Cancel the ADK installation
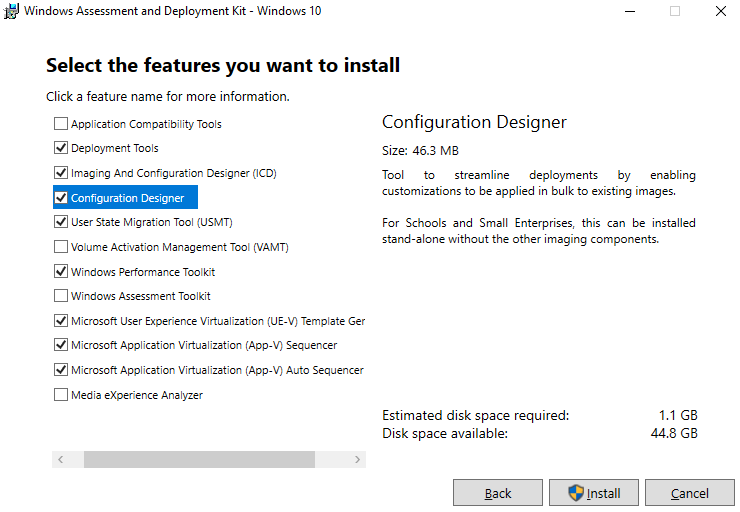This screenshot has height=512, width=740. (690, 493)
